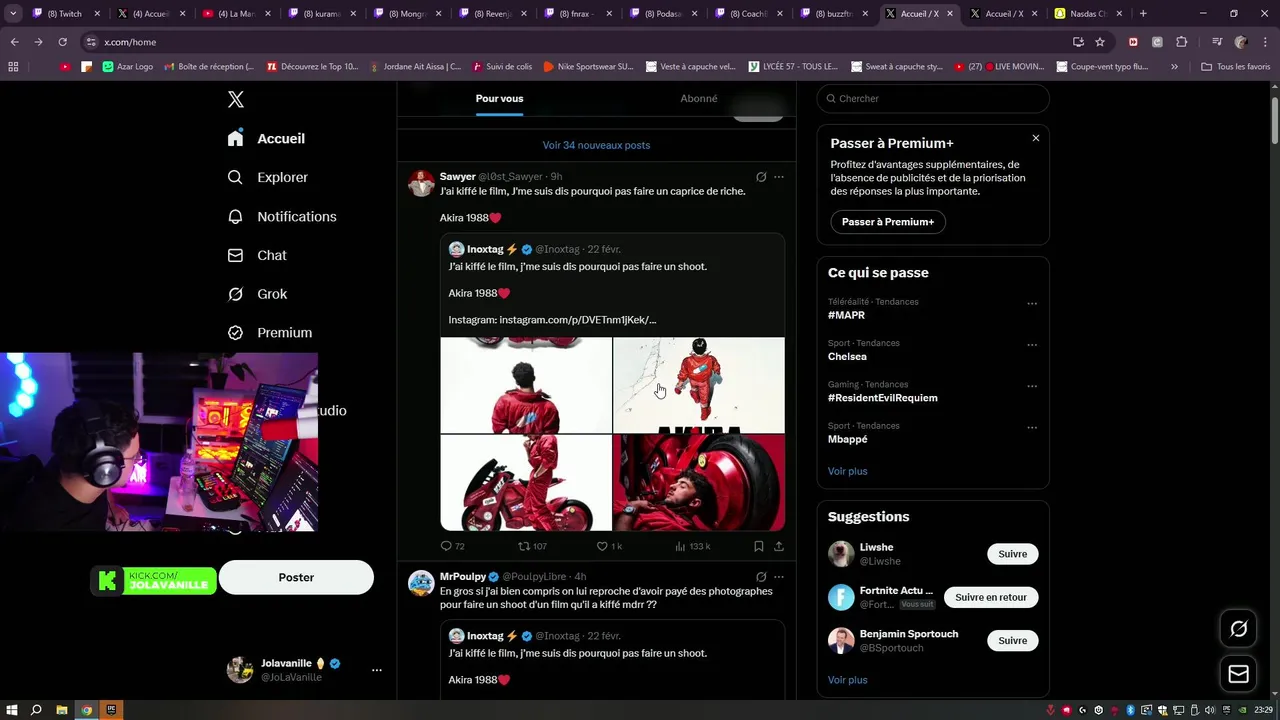Switch to Pour vous tab
The image size is (1280, 720).
(499, 98)
